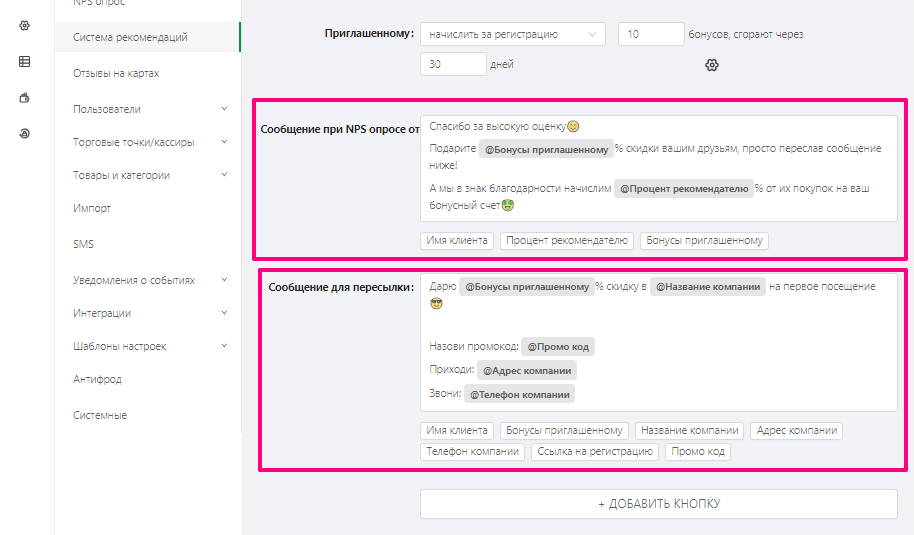The width and height of the screenshot is (914, 535).
Task: Expand Шаблоны настроек section
Action: pyautogui.click(x=148, y=346)
